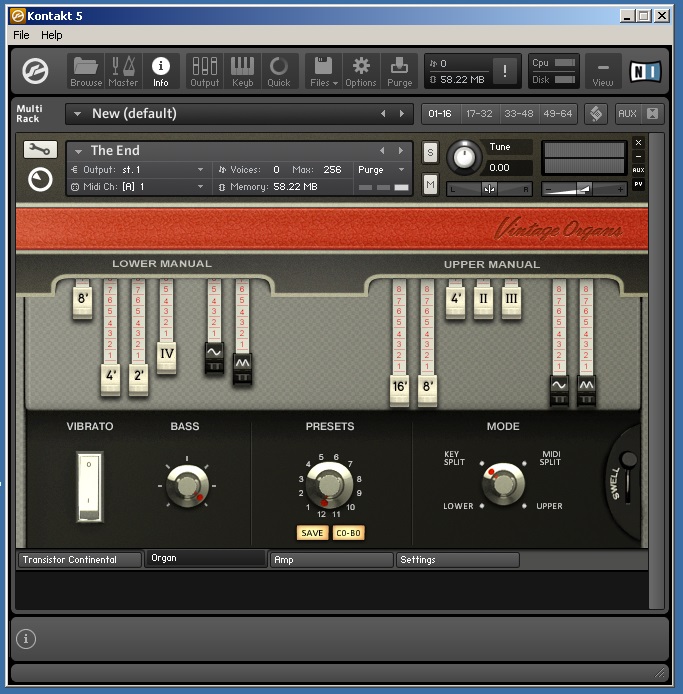
Task: Switch to the Amp tab
Action: [331, 560]
